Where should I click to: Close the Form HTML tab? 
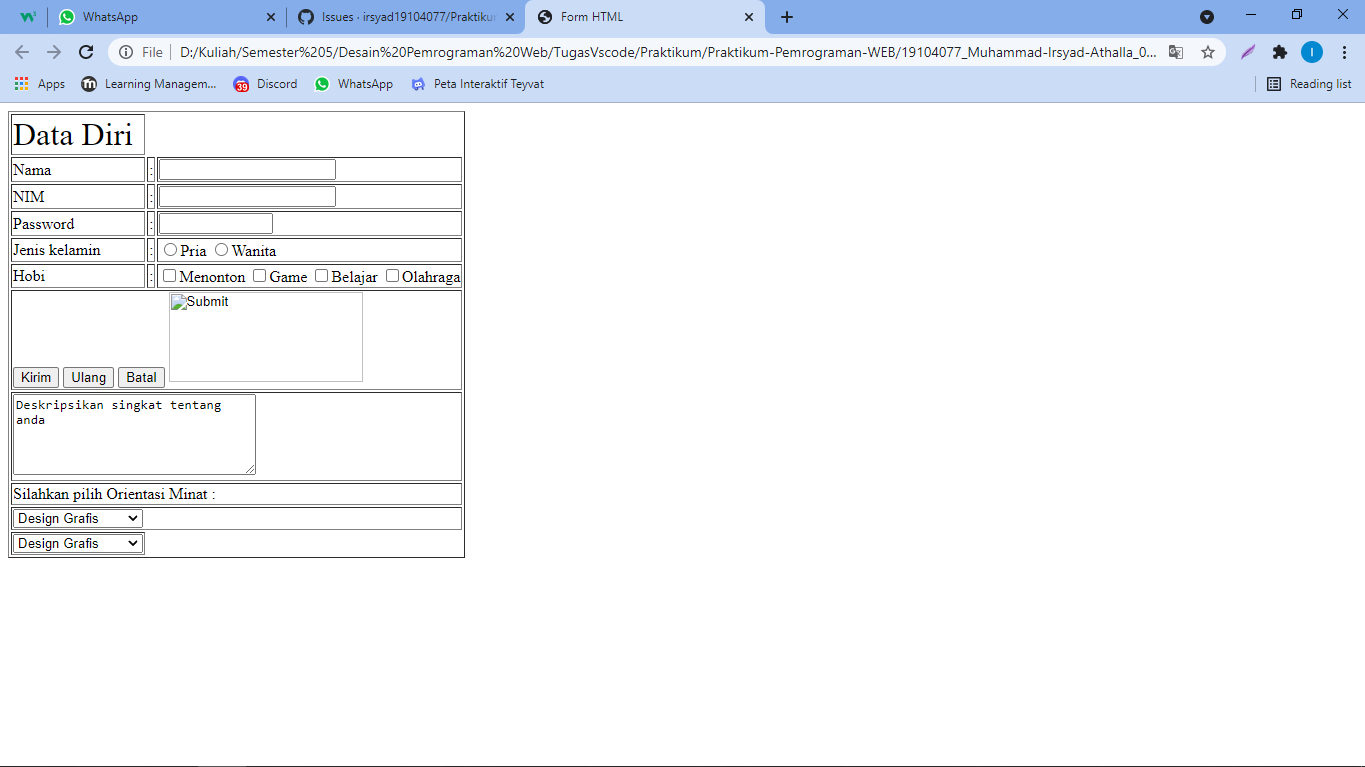point(748,17)
